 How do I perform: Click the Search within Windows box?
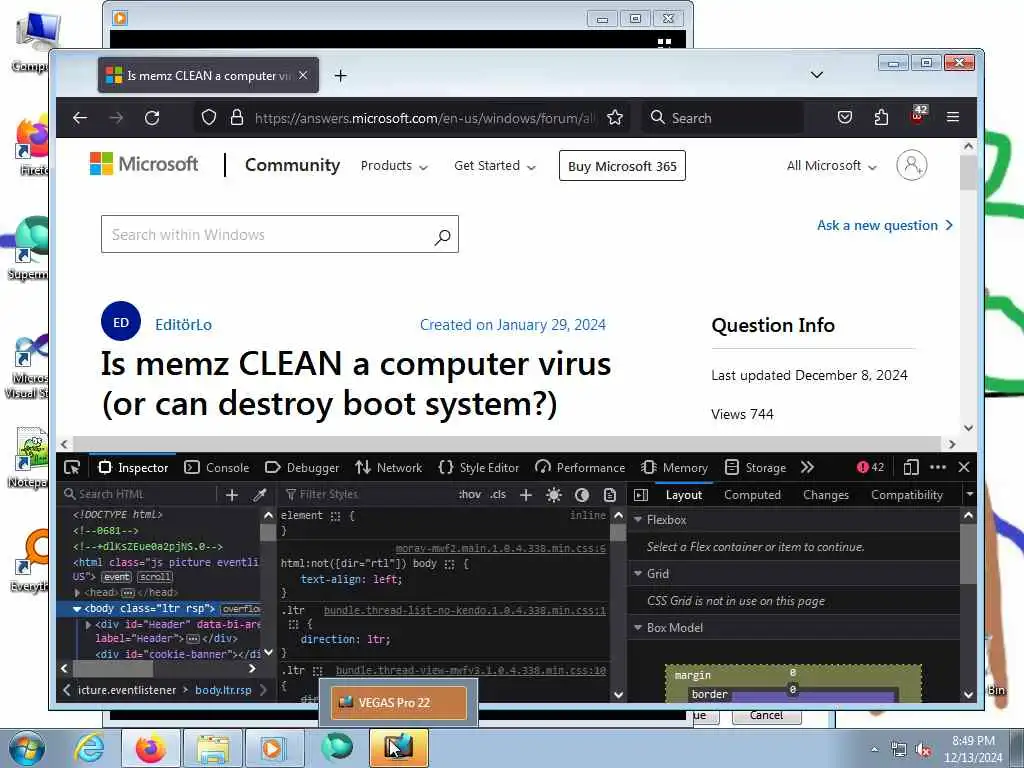click(x=280, y=234)
